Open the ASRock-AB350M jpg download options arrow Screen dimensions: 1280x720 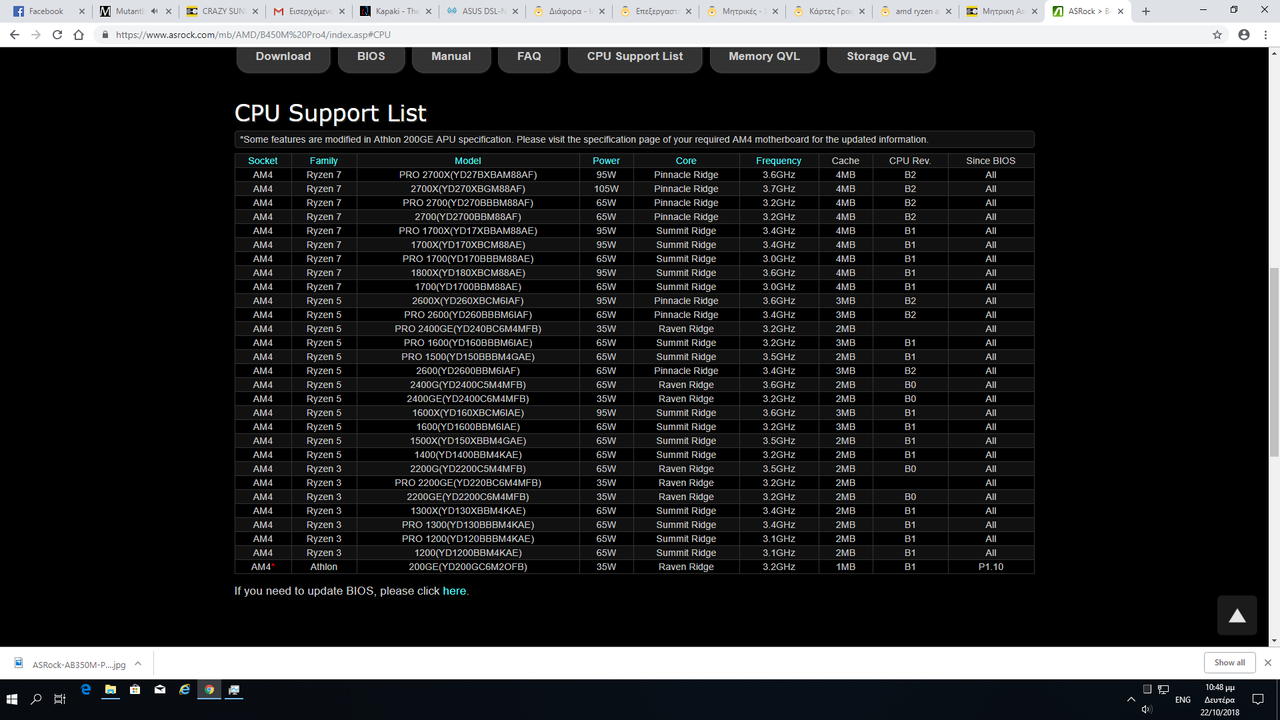coord(138,663)
